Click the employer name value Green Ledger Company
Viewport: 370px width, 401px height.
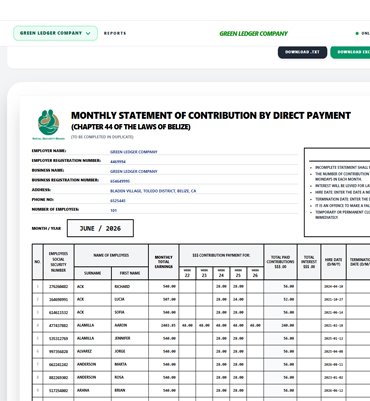[x=134, y=152]
